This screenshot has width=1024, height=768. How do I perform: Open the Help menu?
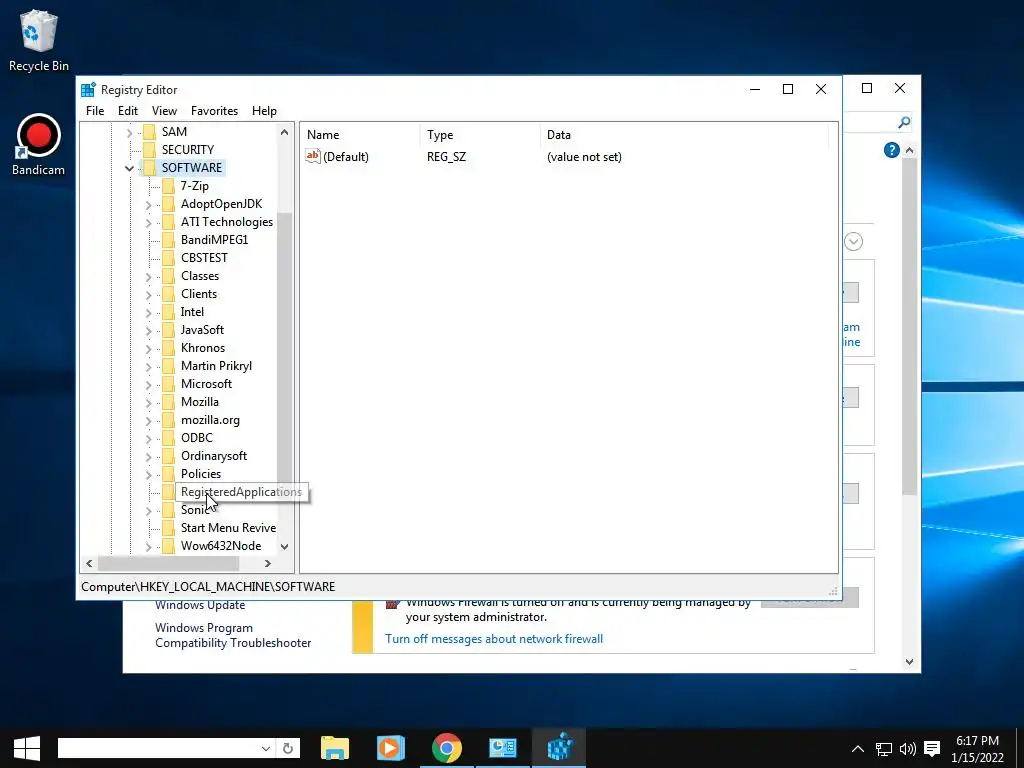tap(264, 111)
